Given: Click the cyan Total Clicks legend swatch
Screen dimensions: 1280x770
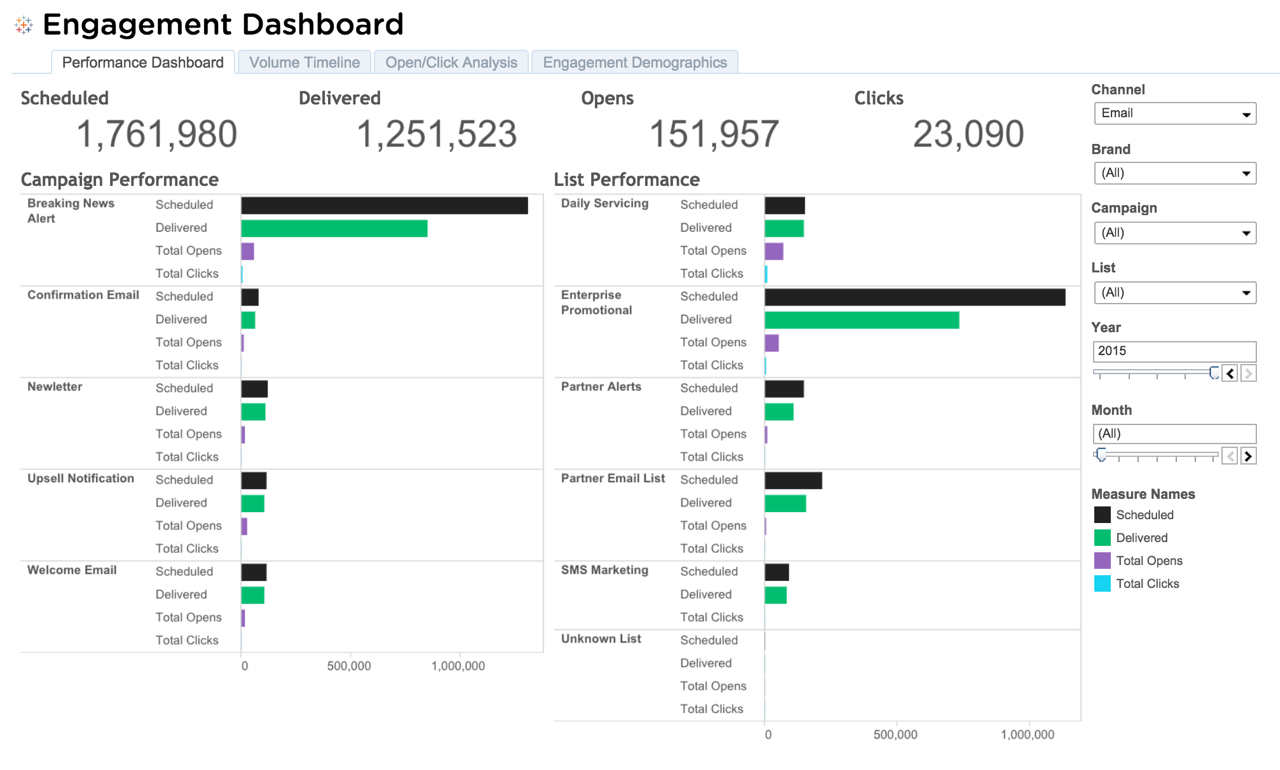Looking at the screenshot, I should click(x=1104, y=583).
